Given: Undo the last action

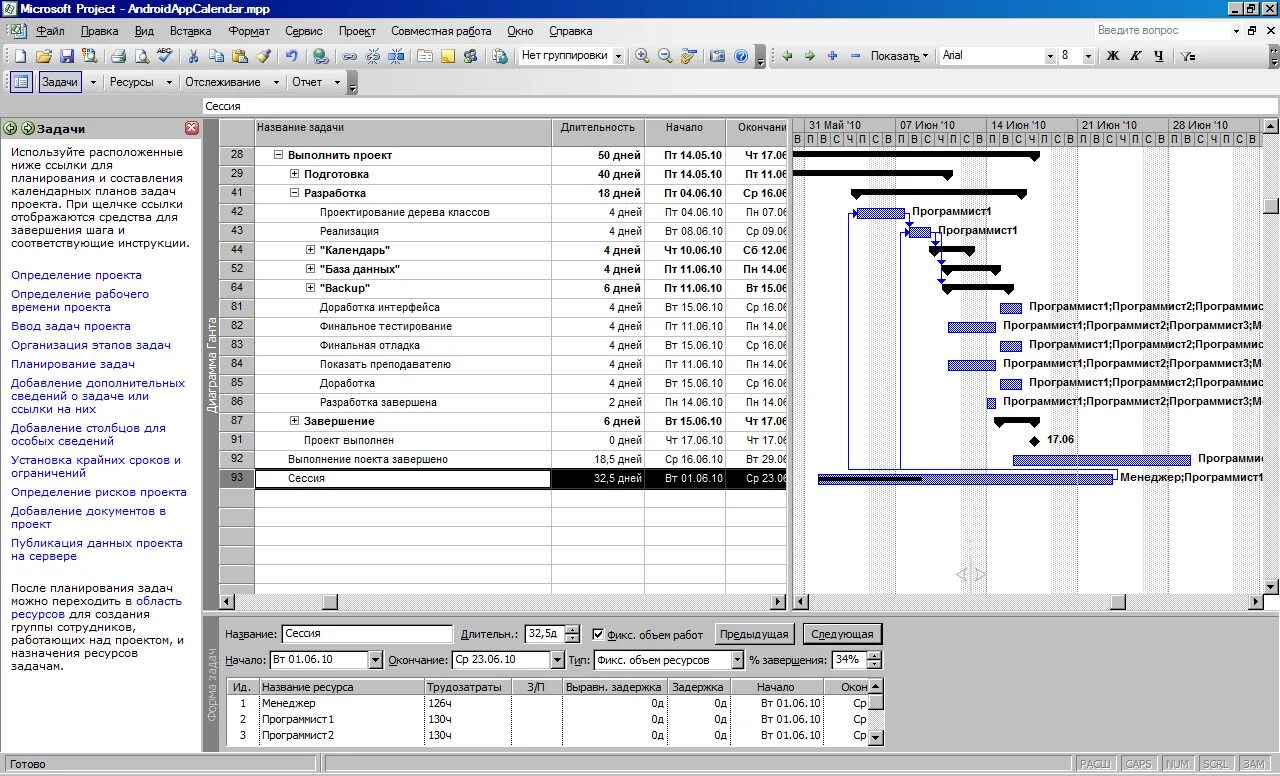Looking at the screenshot, I should (x=291, y=56).
